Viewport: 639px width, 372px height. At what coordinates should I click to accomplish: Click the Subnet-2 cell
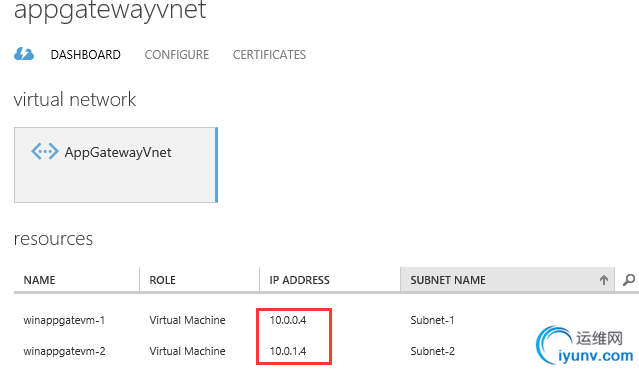click(432, 351)
